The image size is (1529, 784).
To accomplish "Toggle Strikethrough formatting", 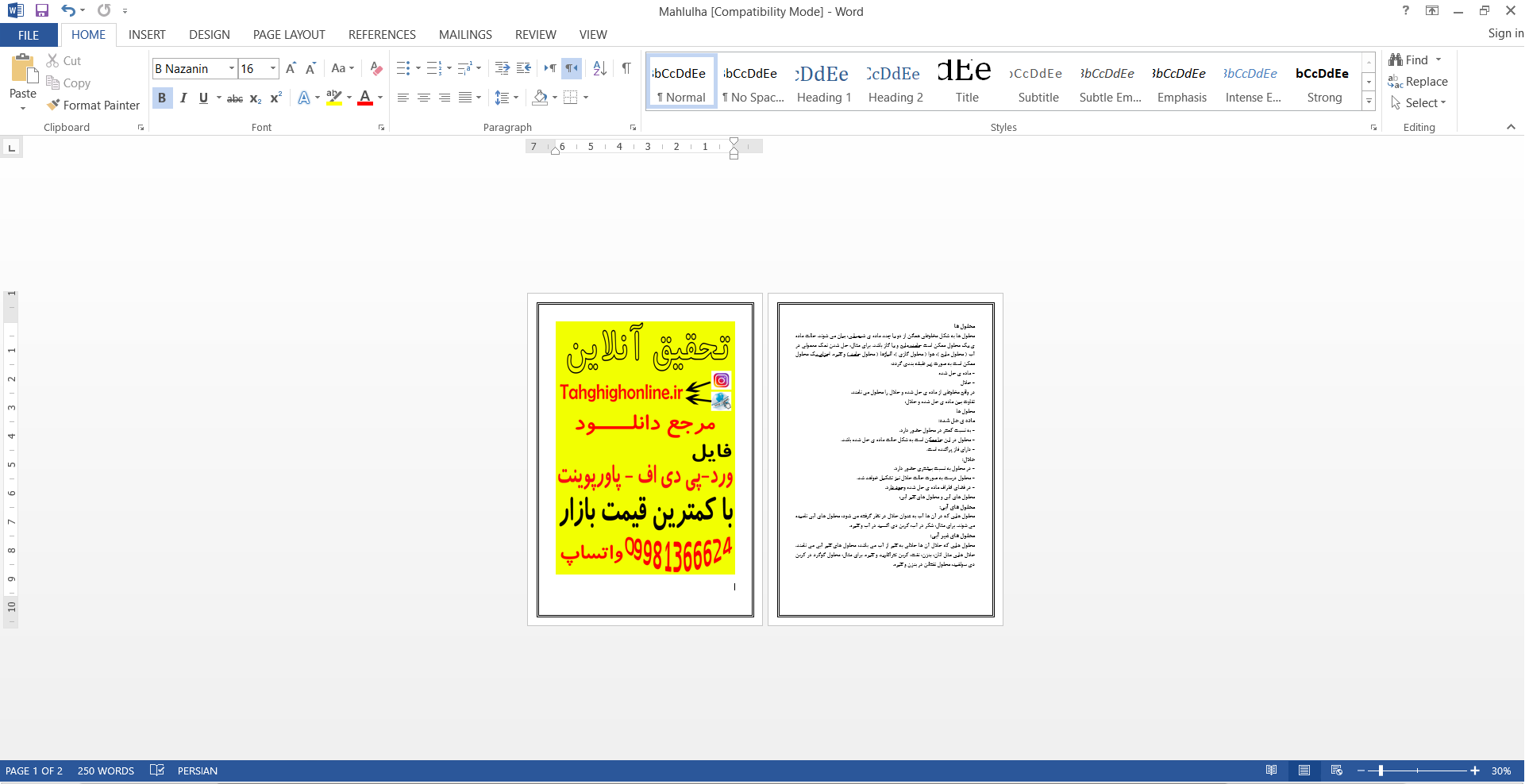I will 235,98.
